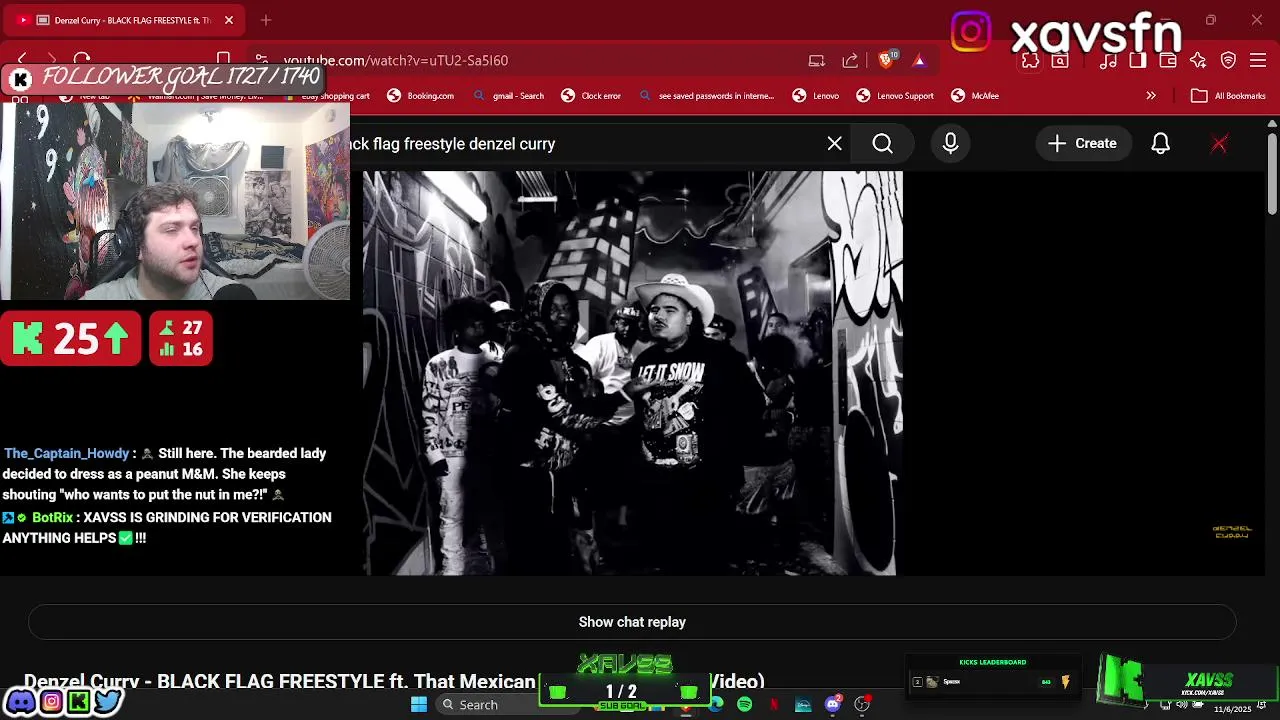Start voice search with microphone icon
The width and height of the screenshot is (1280, 720).
coord(950,144)
